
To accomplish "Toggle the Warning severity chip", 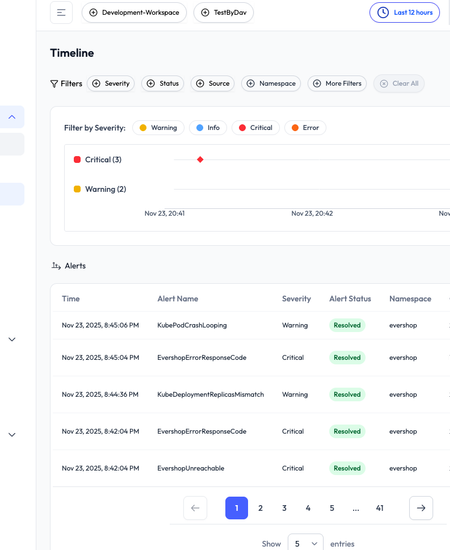I will tap(158, 128).
